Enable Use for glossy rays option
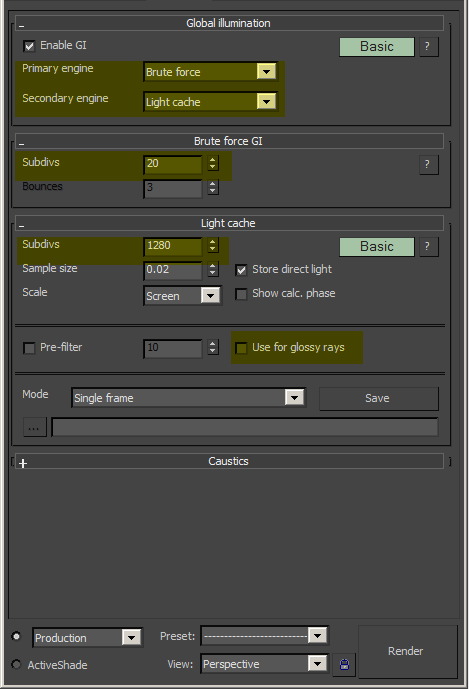The width and height of the screenshot is (469, 689). pyautogui.click(x=241, y=348)
